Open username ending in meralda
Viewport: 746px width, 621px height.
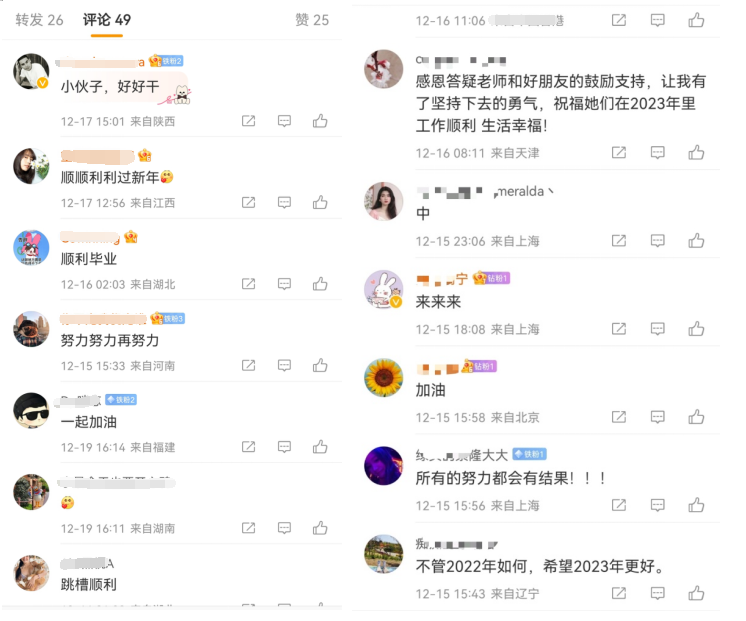[x=484, y=191]
